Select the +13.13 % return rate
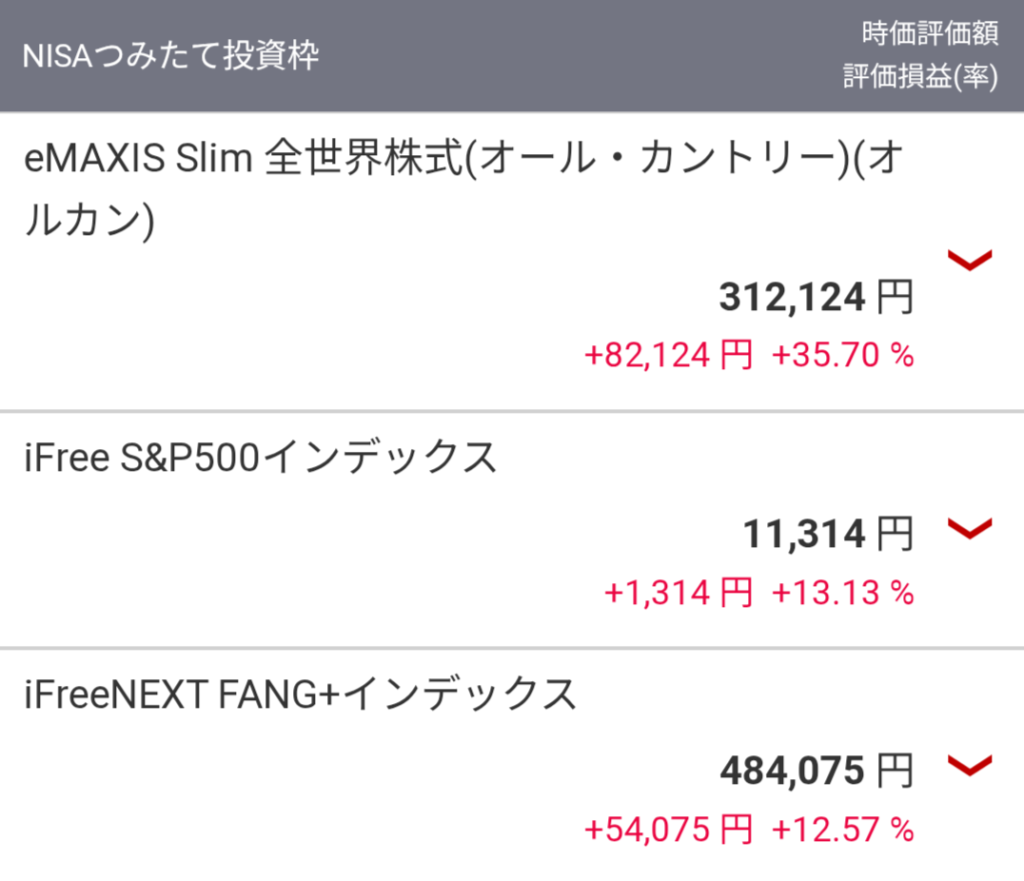The height and width of the screenshot is (881, 1024). pos(842,592)
